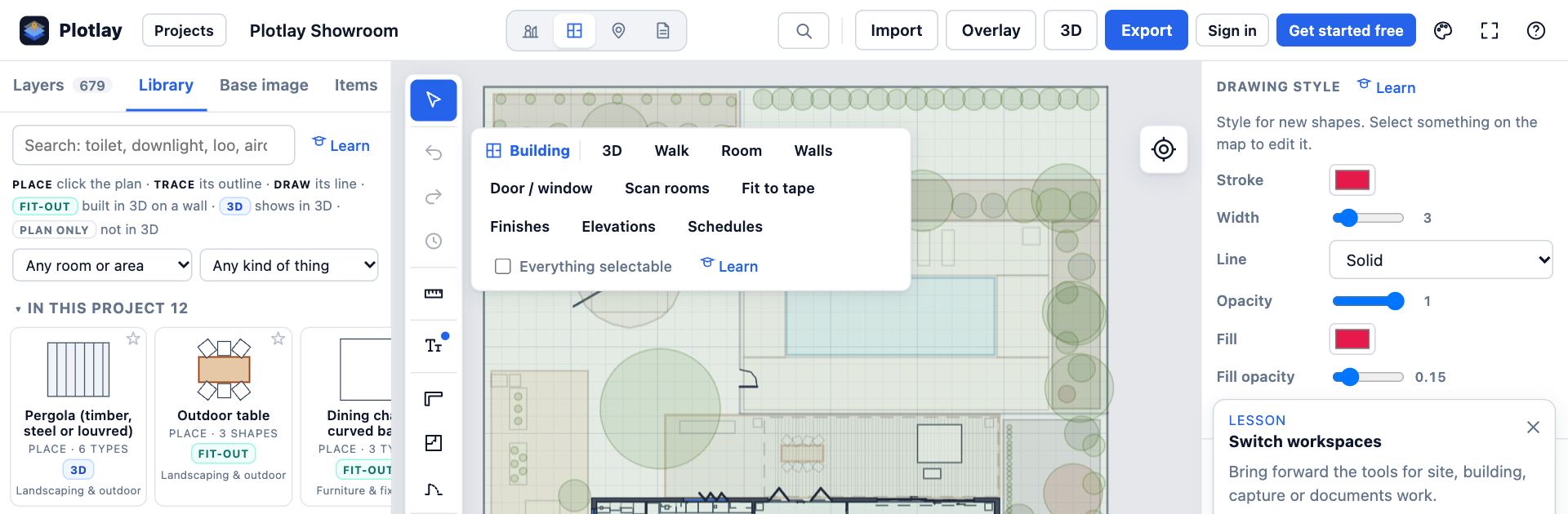Star the Outdoor table library item
The height and width of the screenshot is (514, 1568).
pos(278,339)
